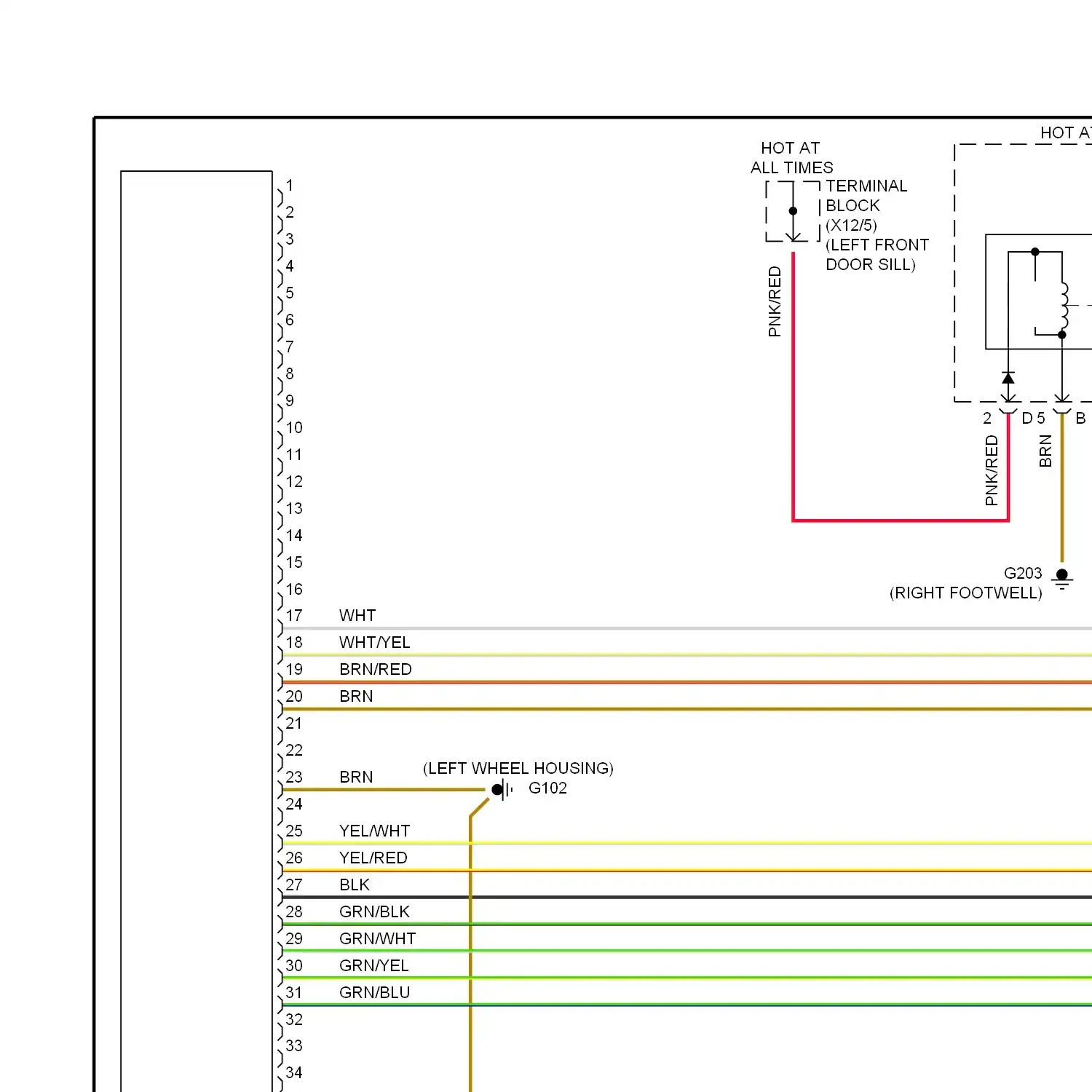Click connector pin number 34
Screen dimensions: 1092x1092
click(294, 1073)
